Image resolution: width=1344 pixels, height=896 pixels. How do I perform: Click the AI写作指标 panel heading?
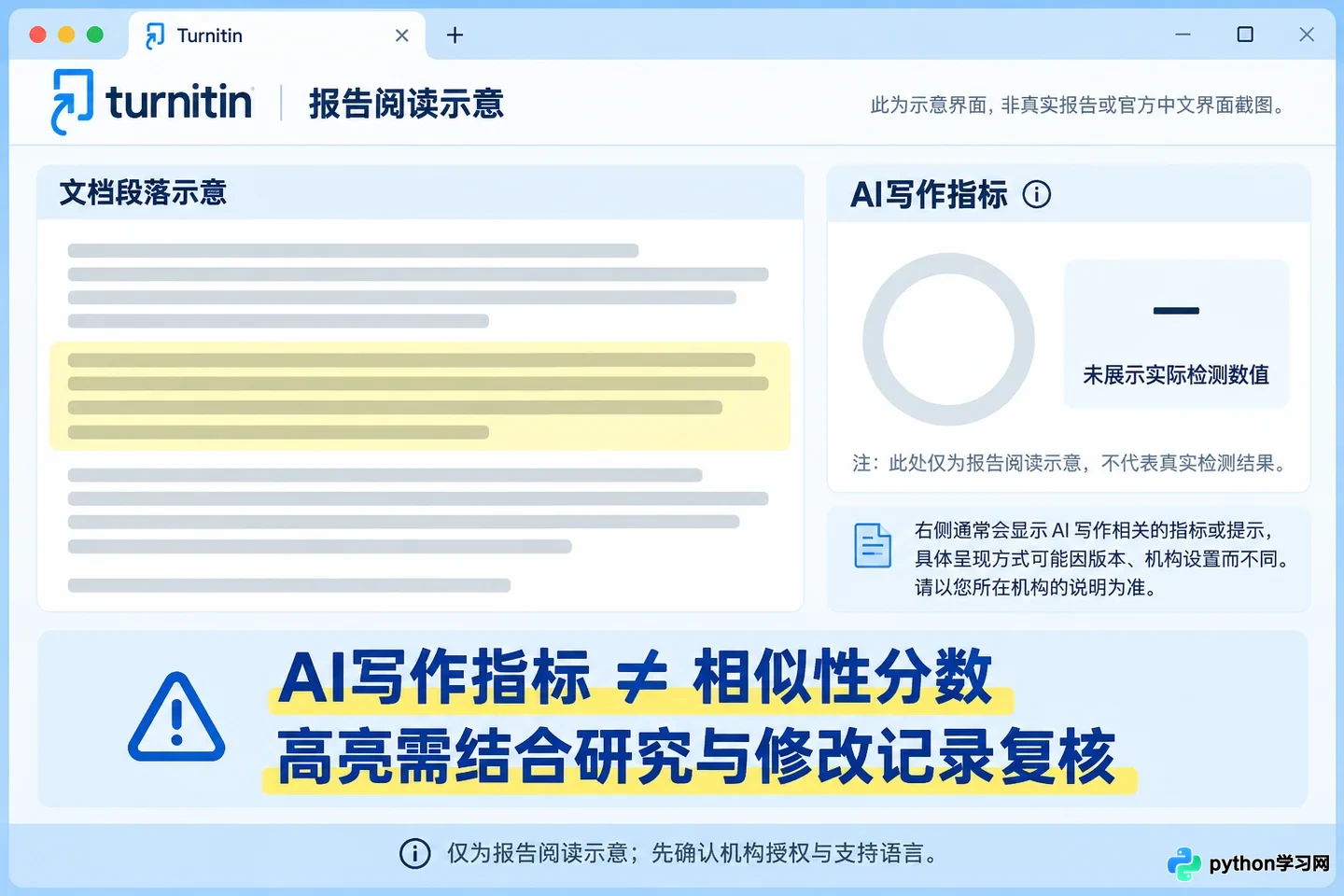(929, 194)
